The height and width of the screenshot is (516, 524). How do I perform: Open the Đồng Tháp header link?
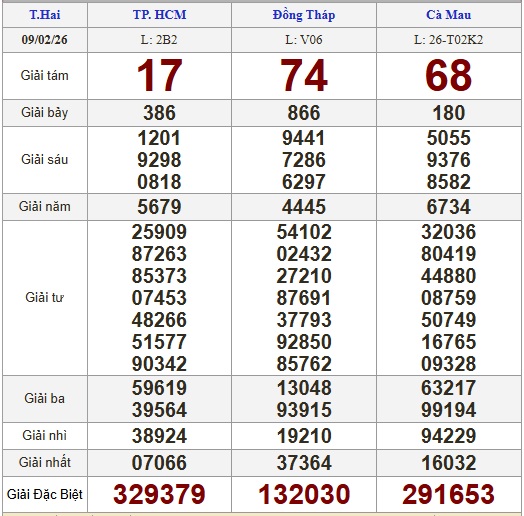(304, 15)
